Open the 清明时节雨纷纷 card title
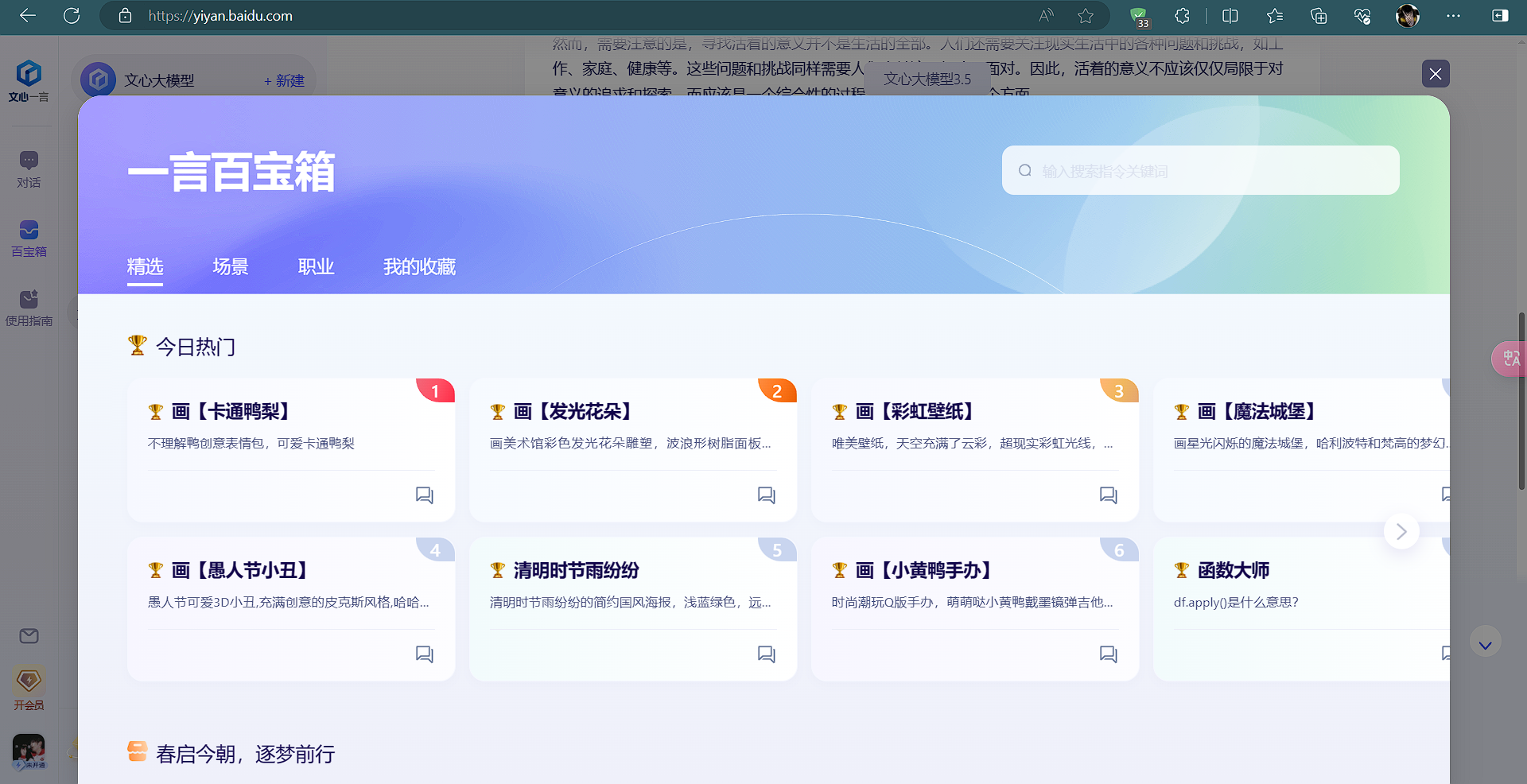Image resolution: width=1527 pixels, height=784 pixels. [577, 571]
